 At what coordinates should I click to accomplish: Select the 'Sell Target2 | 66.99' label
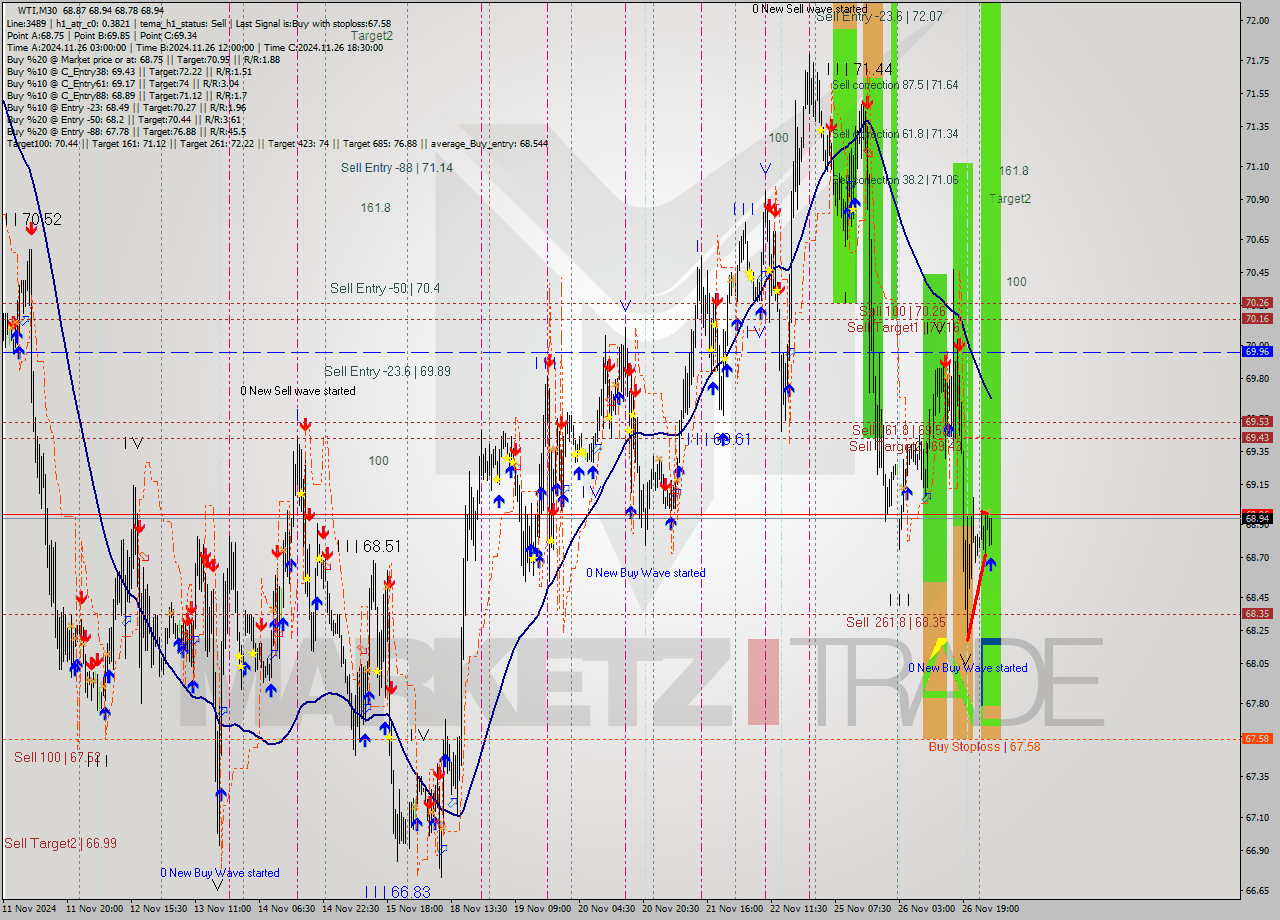60,843
